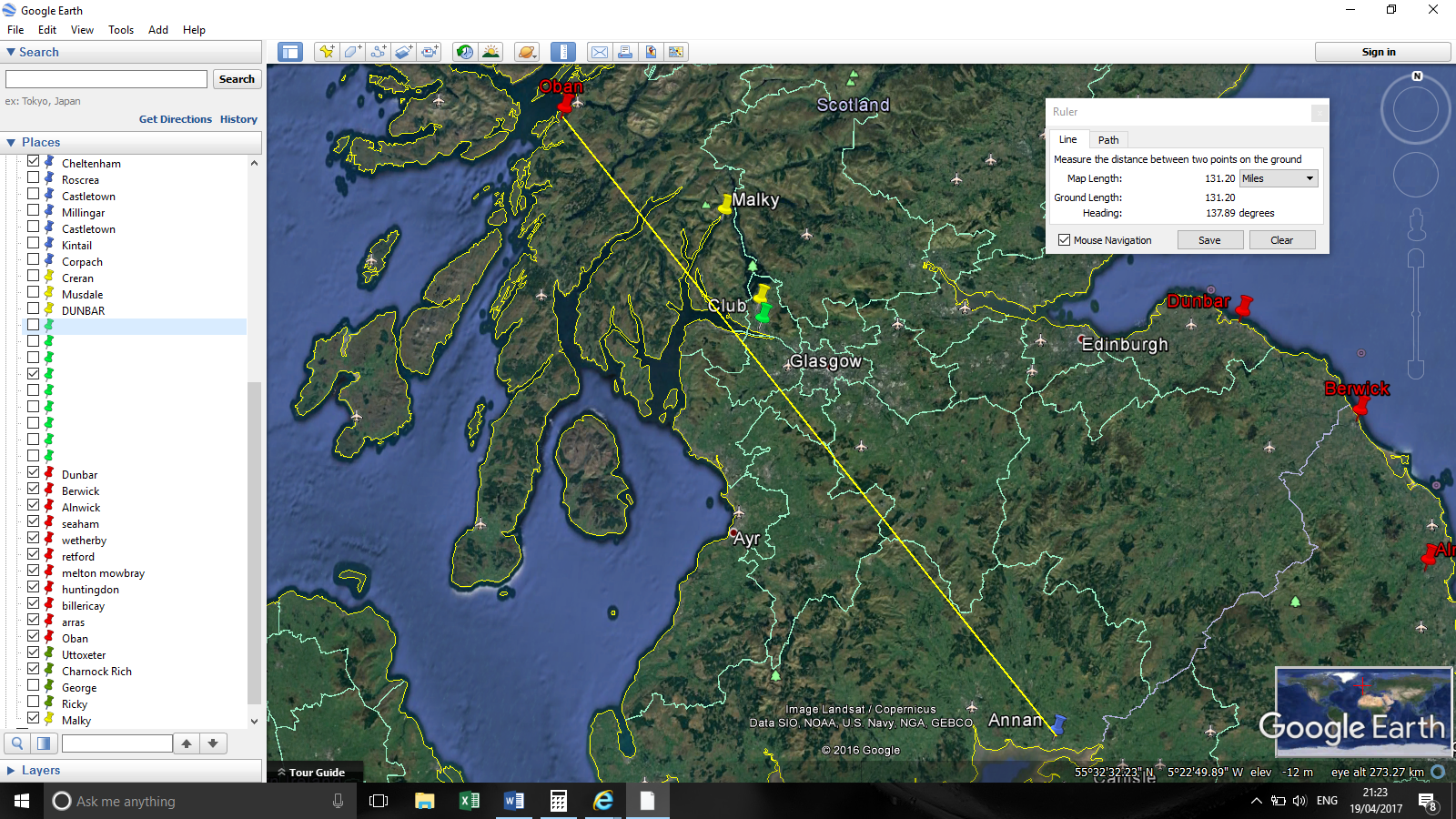Click the Save Image toolbar icon
Viewport: 1456px width, 819px height.
click(651, 52)
